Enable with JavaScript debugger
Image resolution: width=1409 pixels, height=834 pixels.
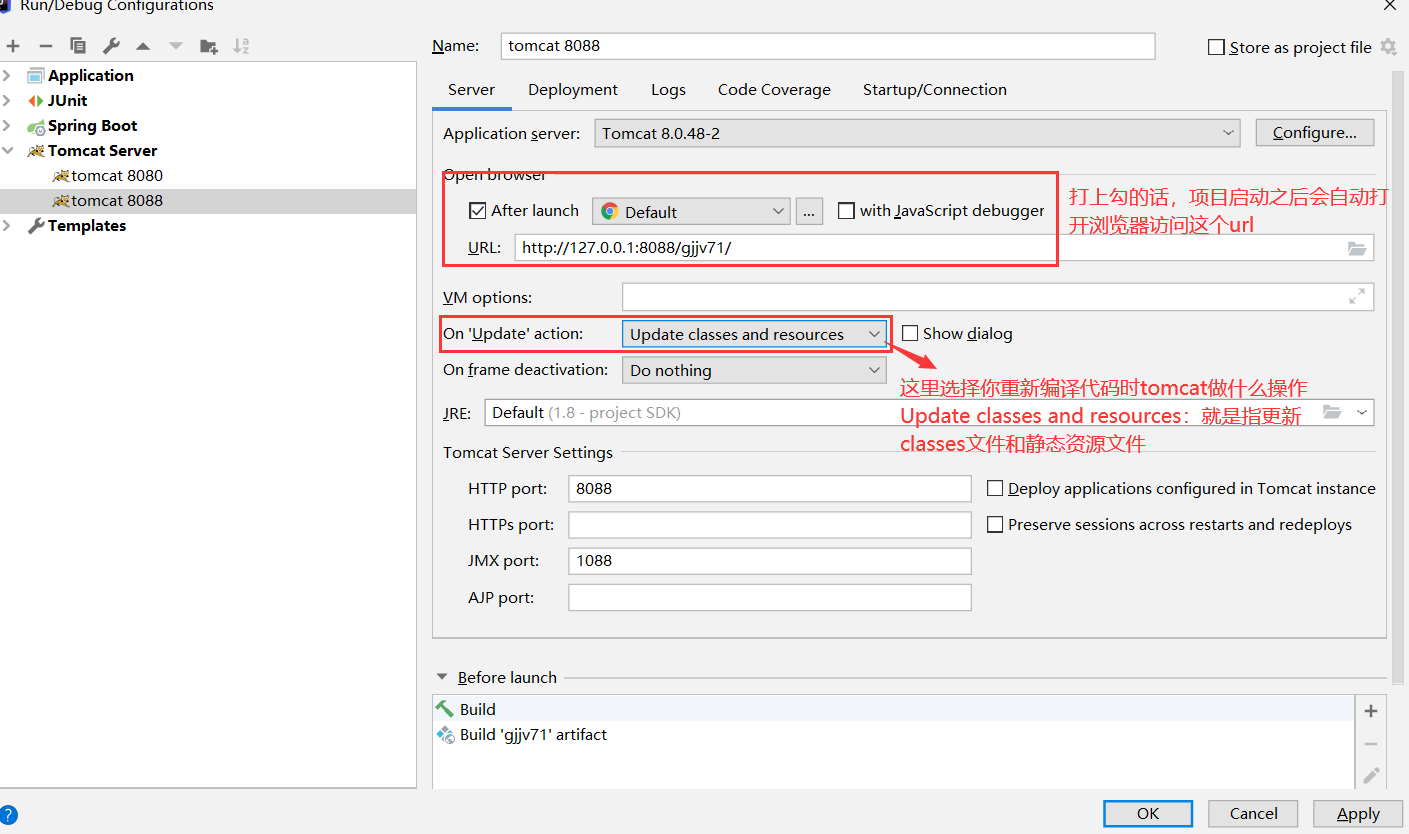(x=846, y=211)
